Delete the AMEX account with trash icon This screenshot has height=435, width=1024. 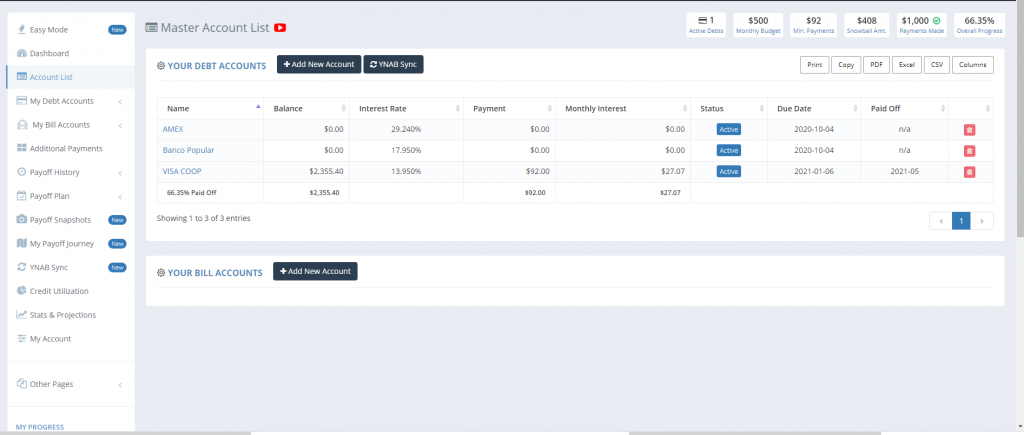969,129
